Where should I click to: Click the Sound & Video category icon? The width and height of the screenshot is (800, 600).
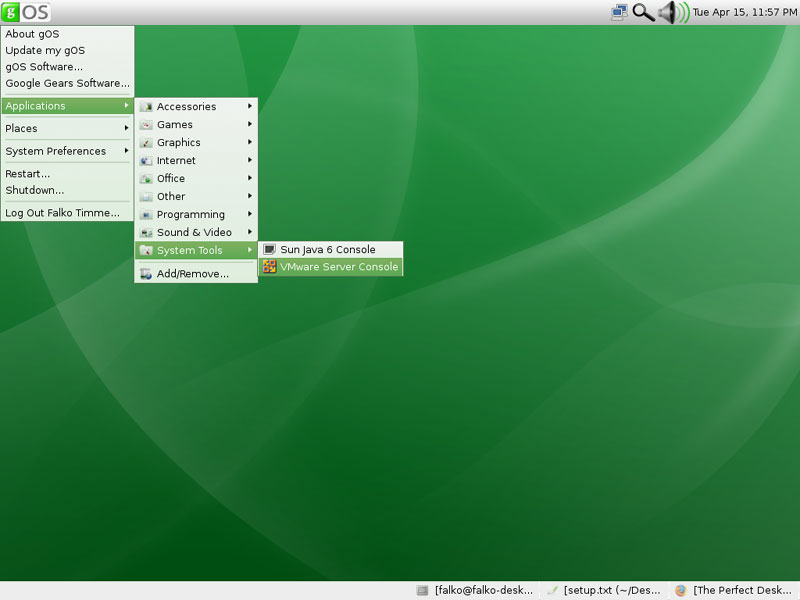click(x=146, y=233)
